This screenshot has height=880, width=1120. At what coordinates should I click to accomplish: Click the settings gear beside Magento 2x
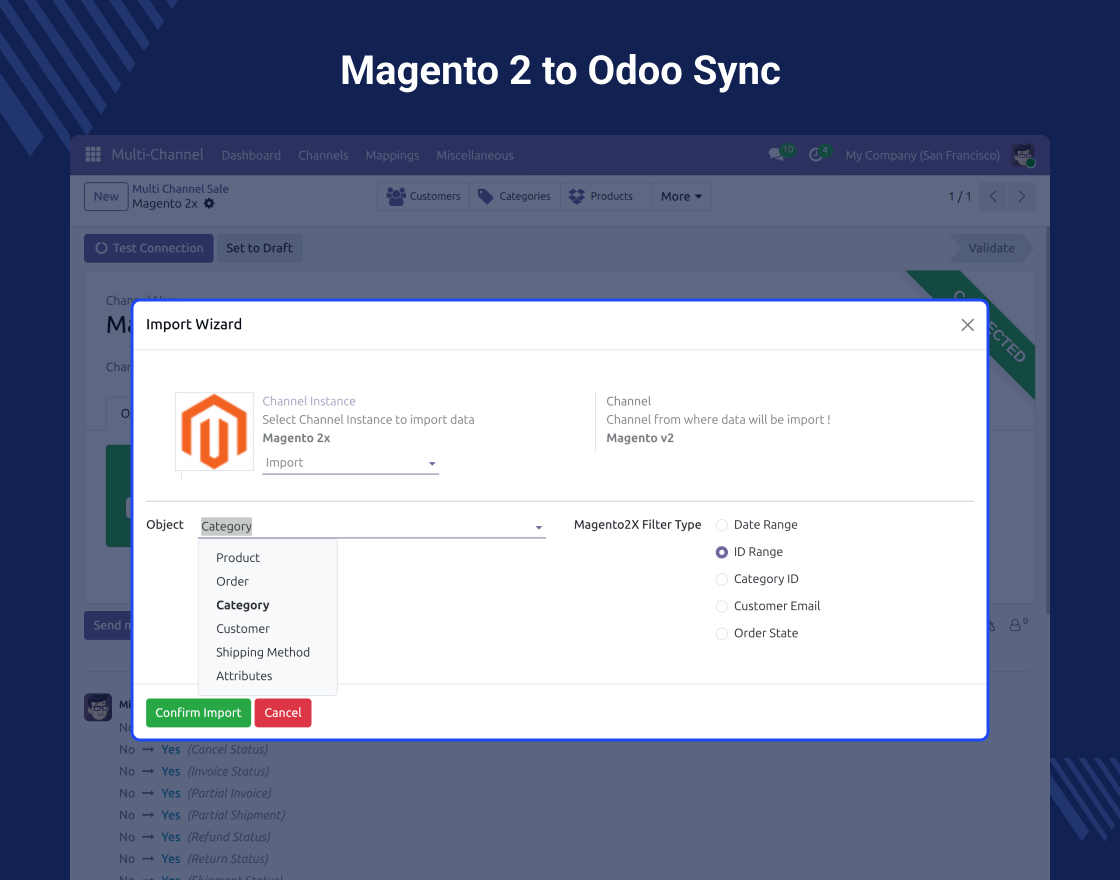click(209, 204)
